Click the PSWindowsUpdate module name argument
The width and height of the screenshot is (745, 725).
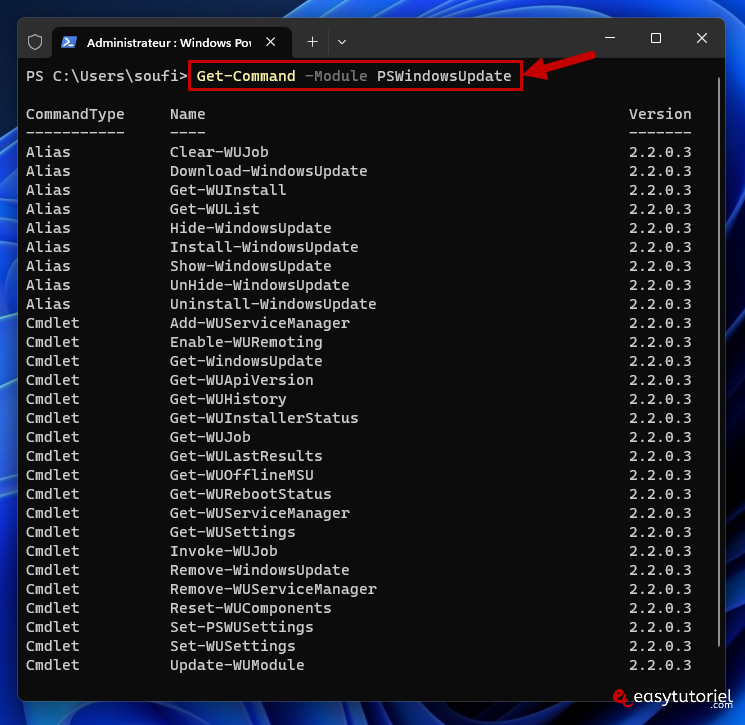444,76
